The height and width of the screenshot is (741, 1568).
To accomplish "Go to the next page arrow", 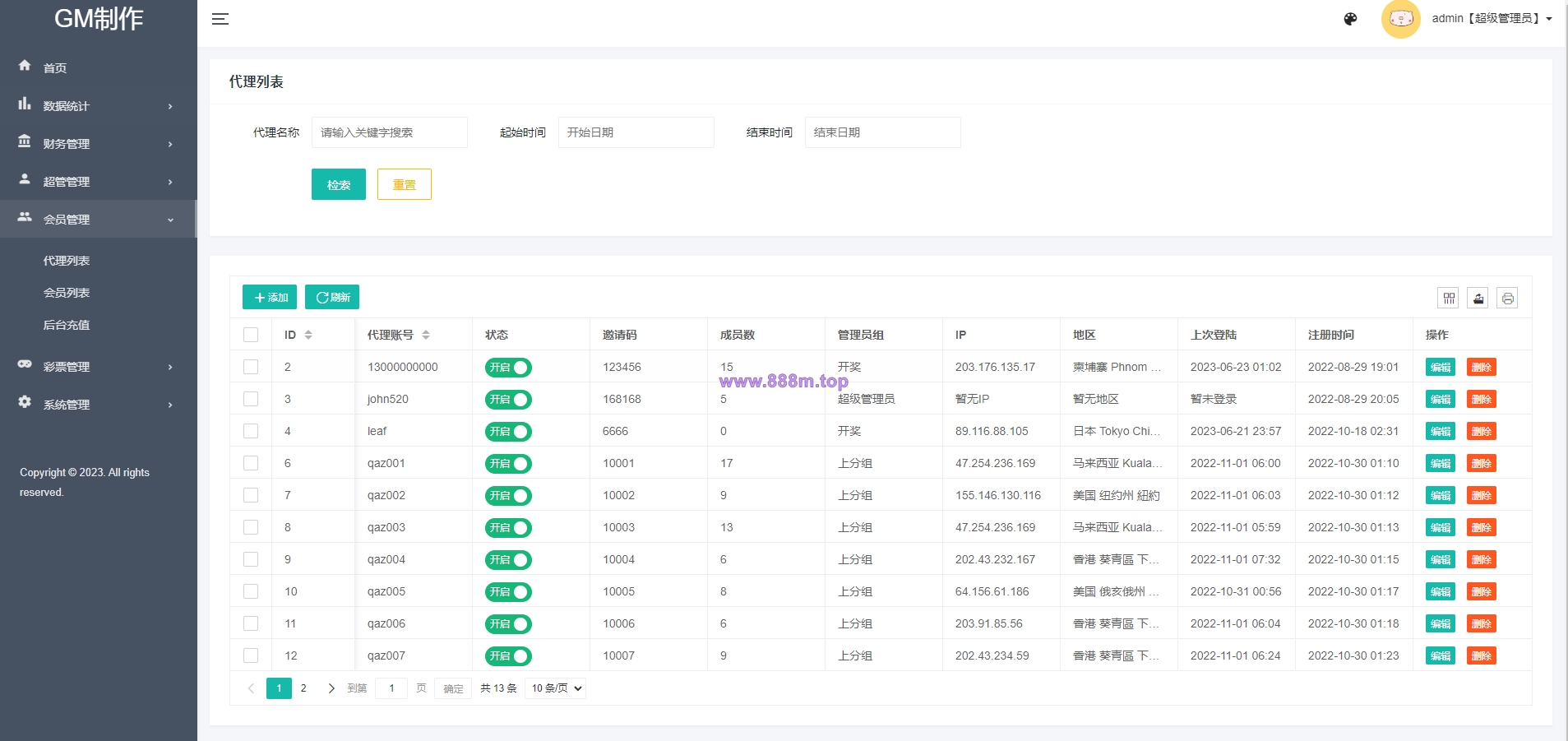I will coord(331,688).
